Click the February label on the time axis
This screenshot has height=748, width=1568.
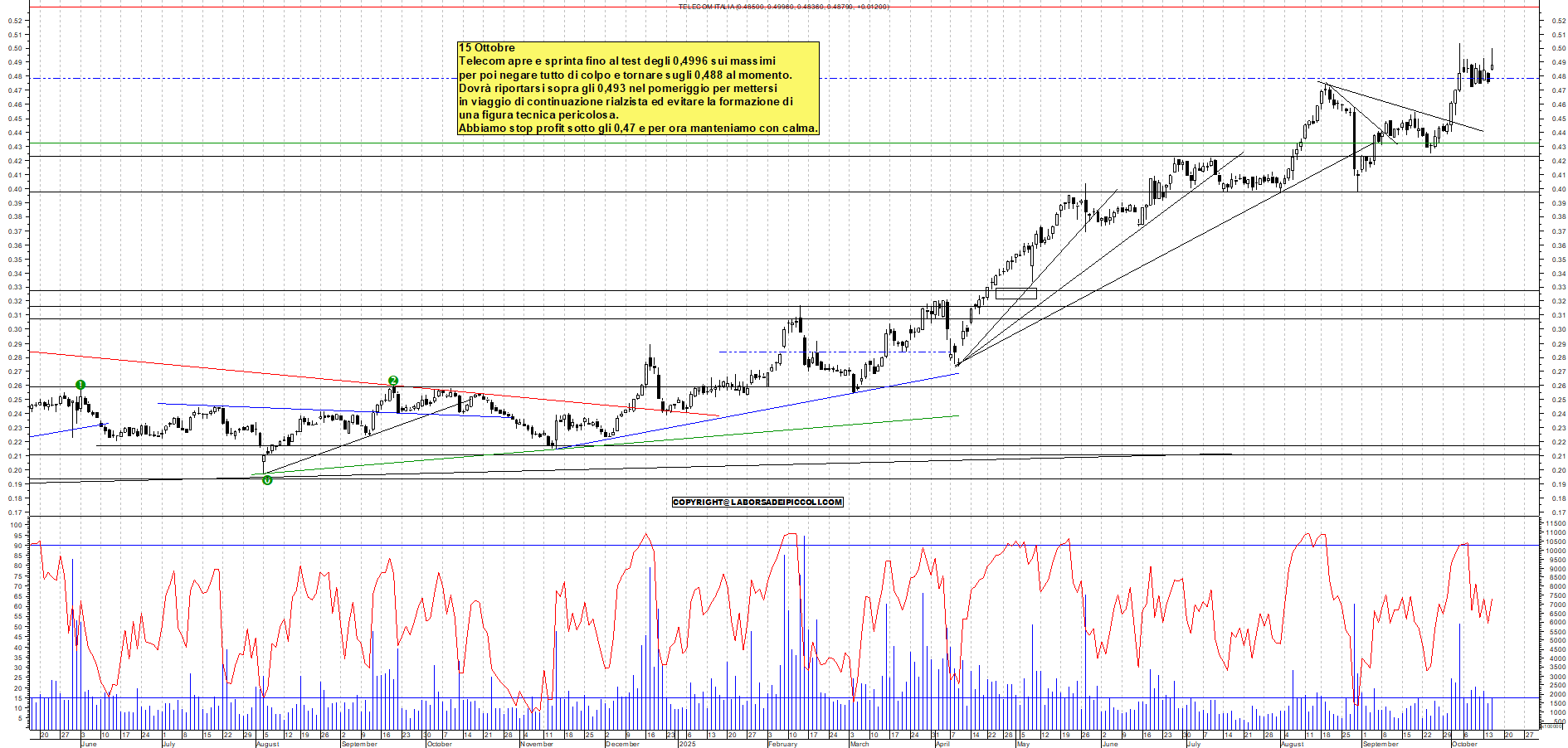point(782,744)
